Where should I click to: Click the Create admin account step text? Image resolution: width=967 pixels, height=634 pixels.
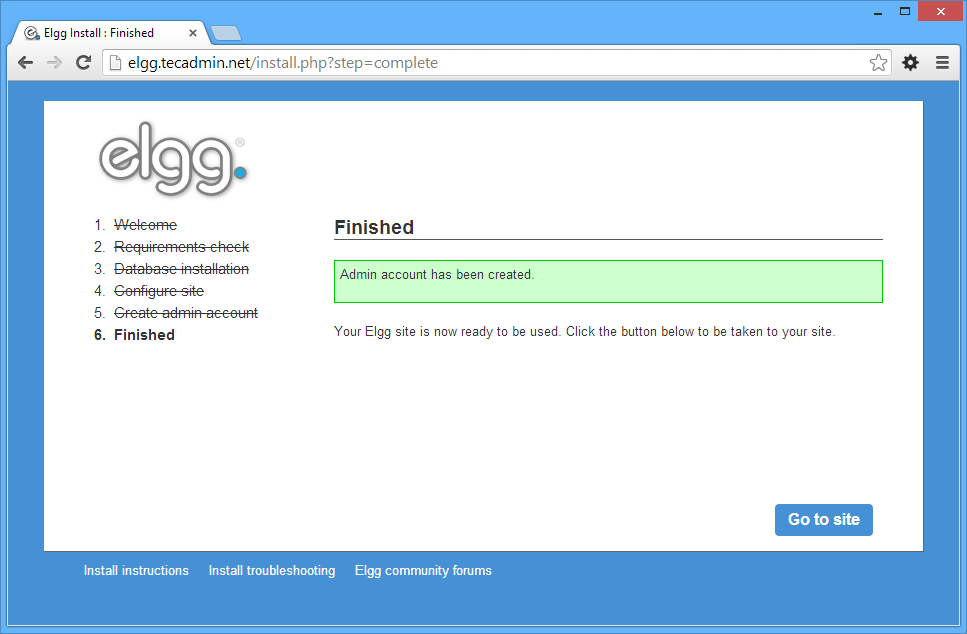(186, 313)
